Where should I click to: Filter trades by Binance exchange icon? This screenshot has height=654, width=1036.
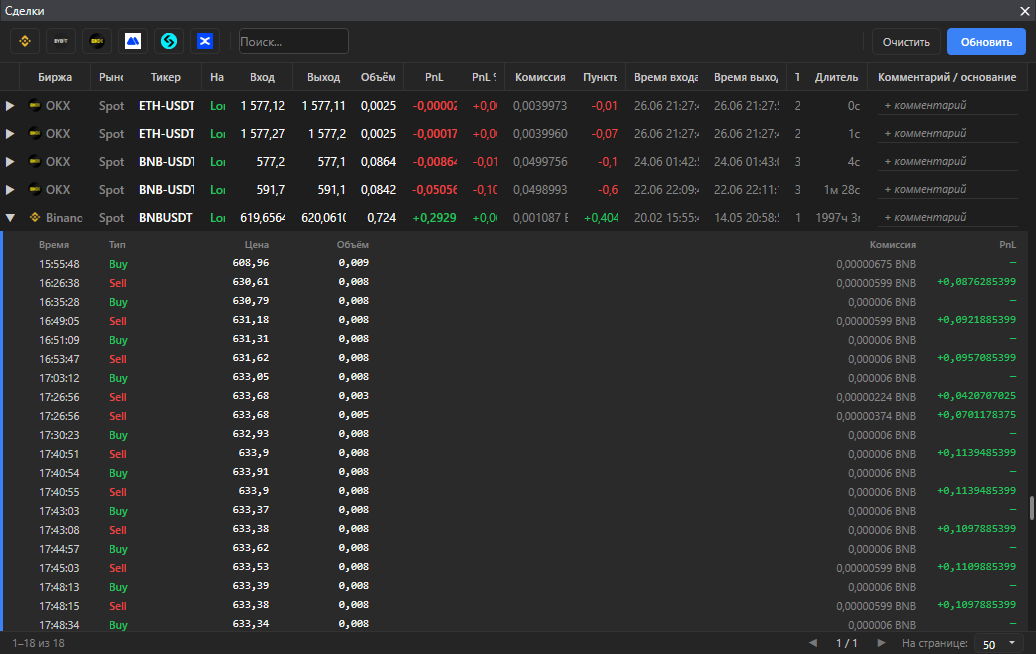tap(25, 42)
